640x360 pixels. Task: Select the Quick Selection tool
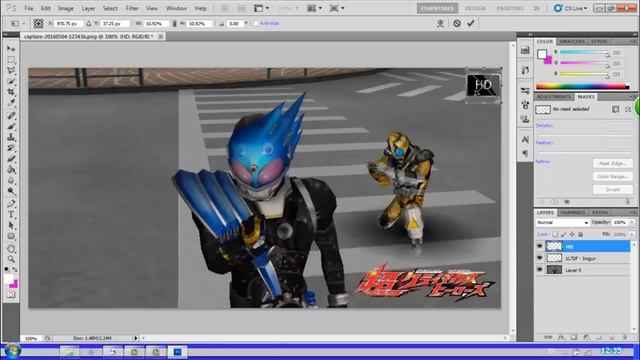point(11,82)
